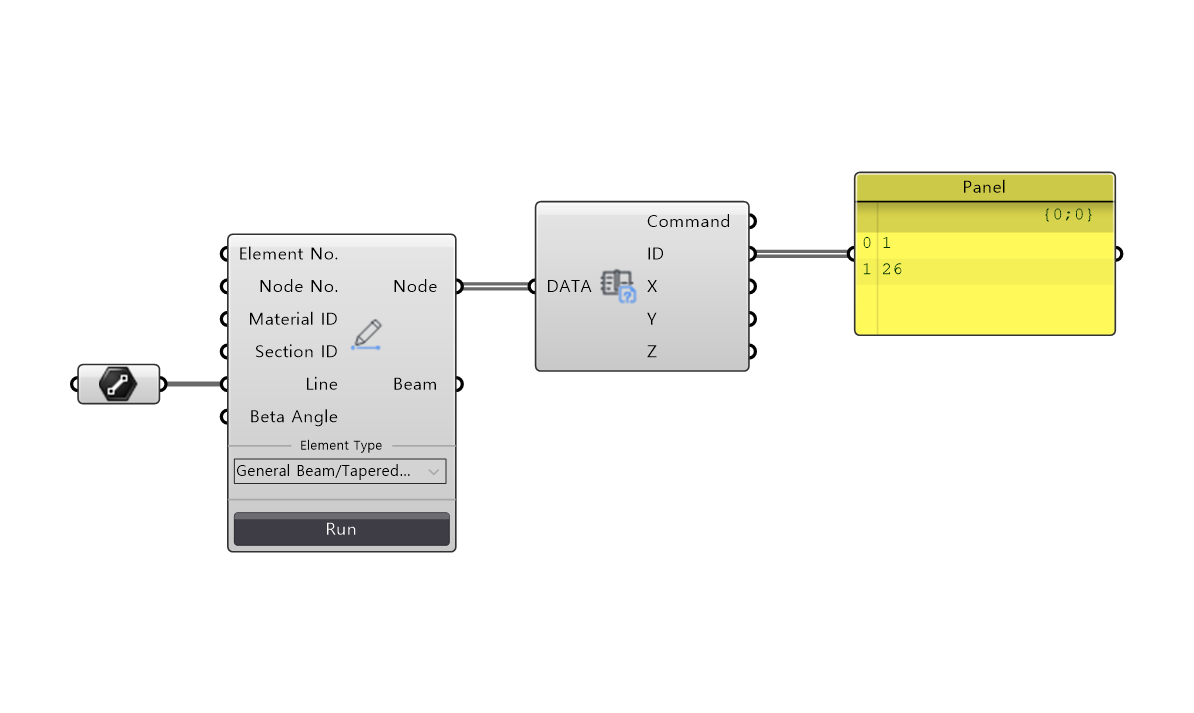
Task: Open the Element Type dropdown
Action: pos(340,471)
